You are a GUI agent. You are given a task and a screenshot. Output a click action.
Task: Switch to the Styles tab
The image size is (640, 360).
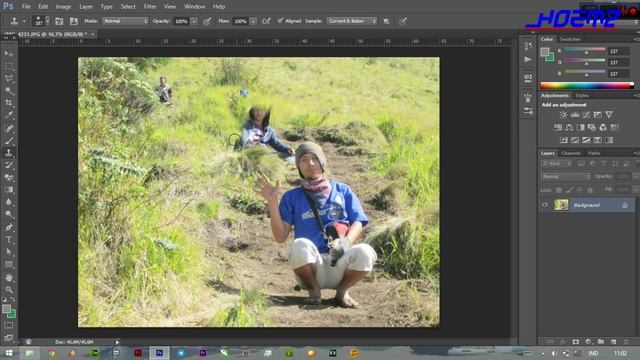click(x=582, y=96)
